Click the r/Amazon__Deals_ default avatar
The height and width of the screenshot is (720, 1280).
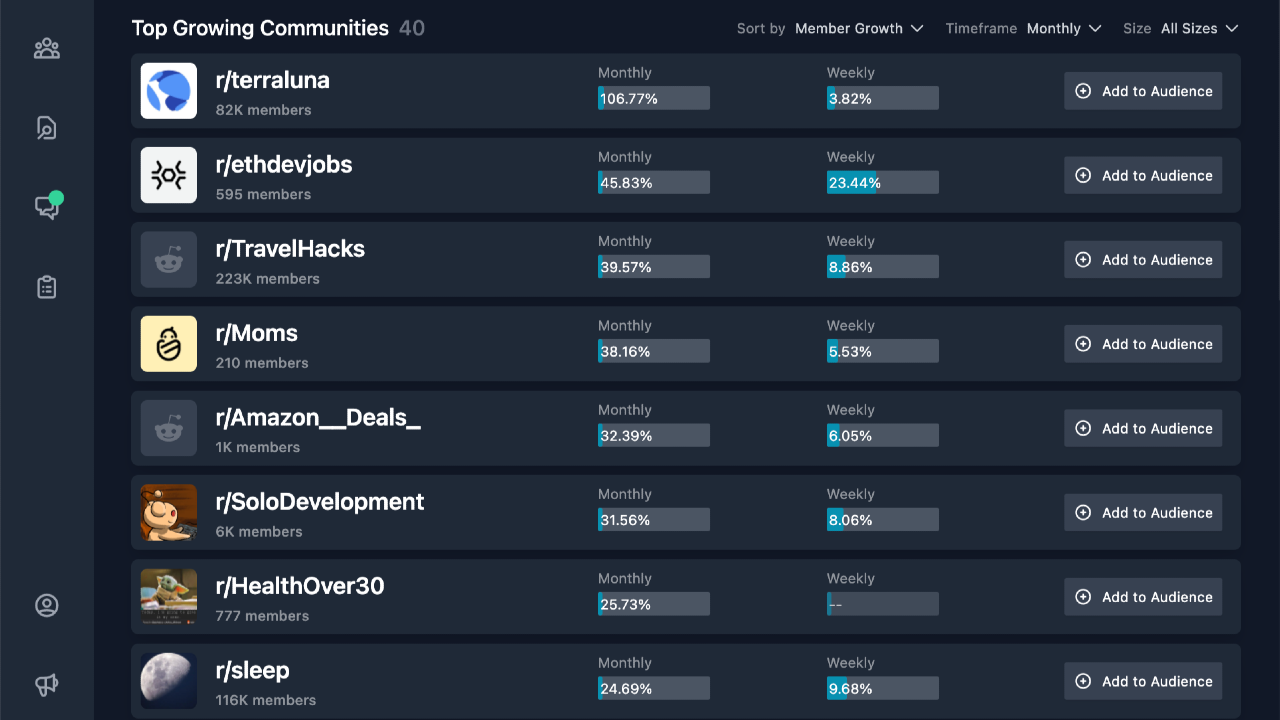[x=169, y=428]
